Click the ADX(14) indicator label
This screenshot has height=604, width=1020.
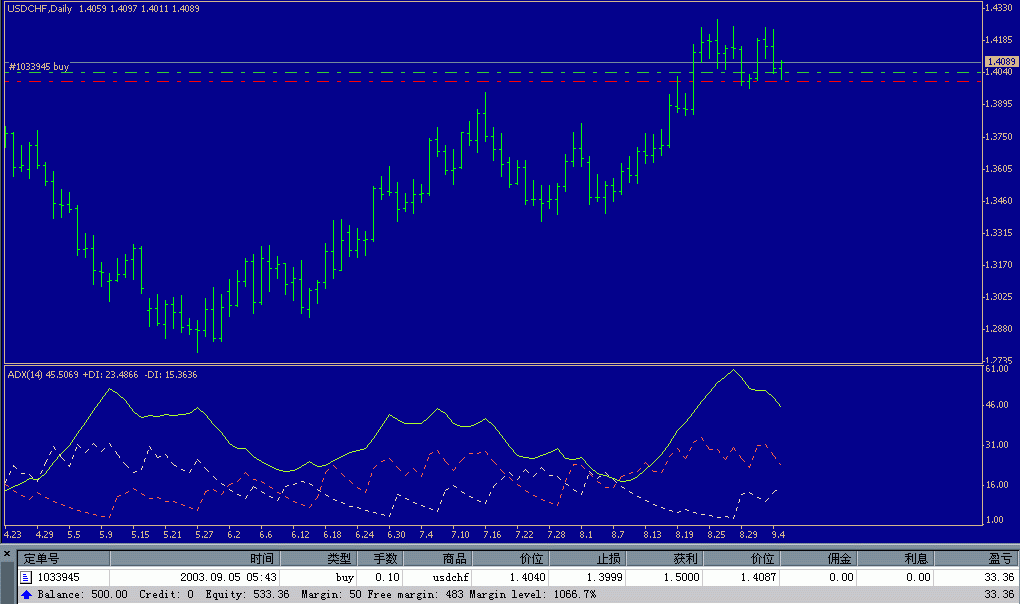point(24,374)
